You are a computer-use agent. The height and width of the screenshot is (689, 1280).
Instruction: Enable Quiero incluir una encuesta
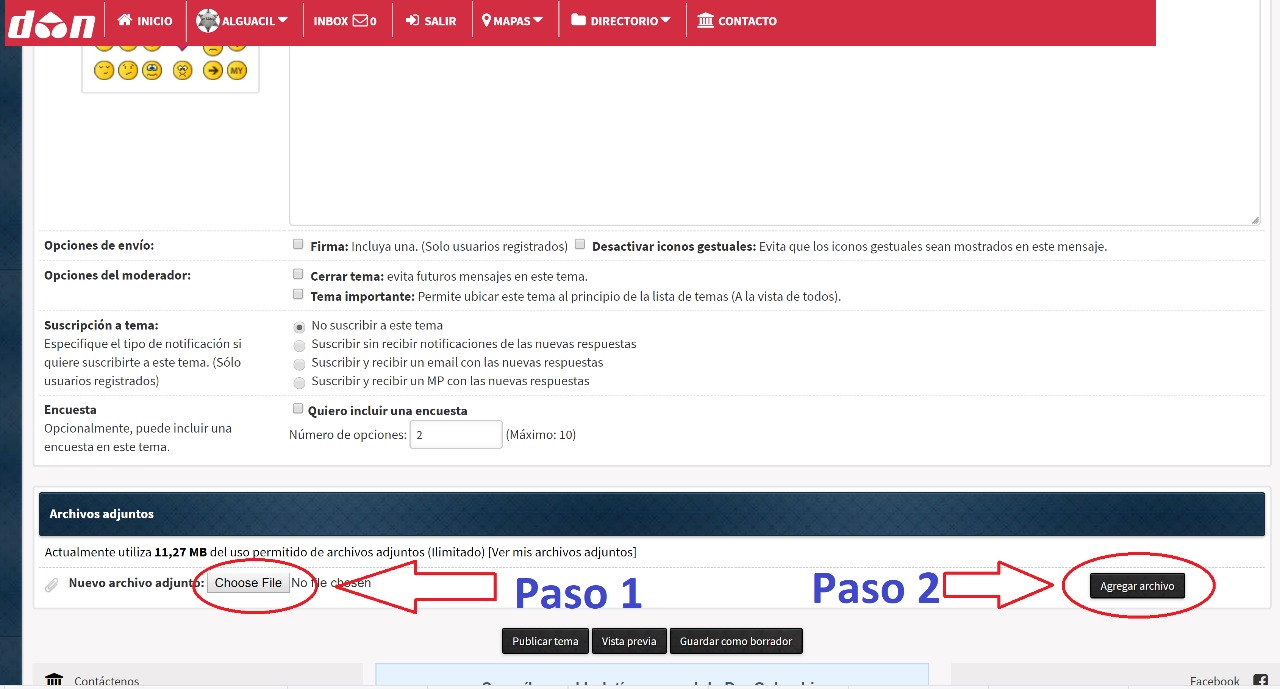pyautogui.click(x=298, y=408)
